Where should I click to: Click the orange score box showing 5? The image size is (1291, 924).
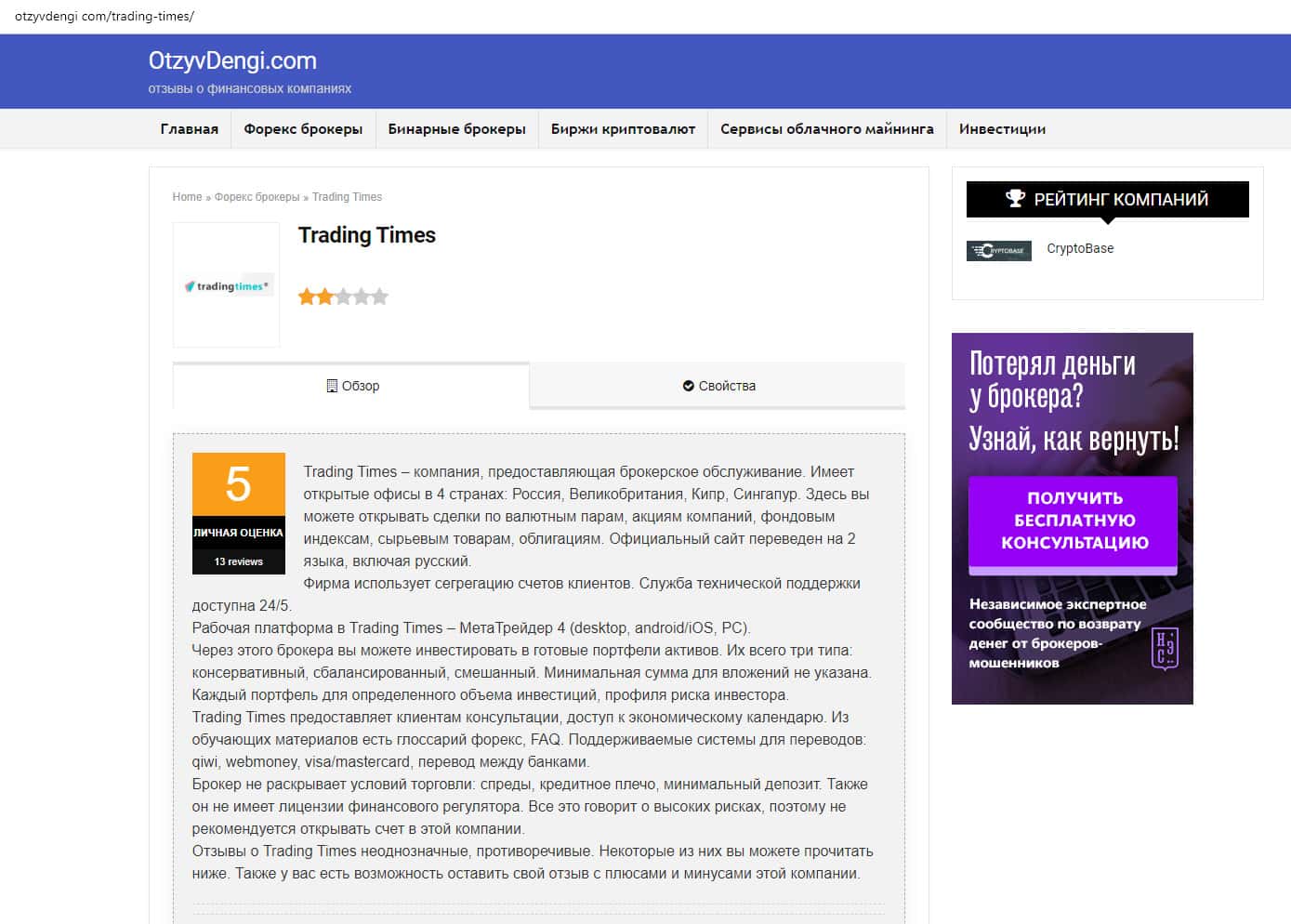point(239,484)
